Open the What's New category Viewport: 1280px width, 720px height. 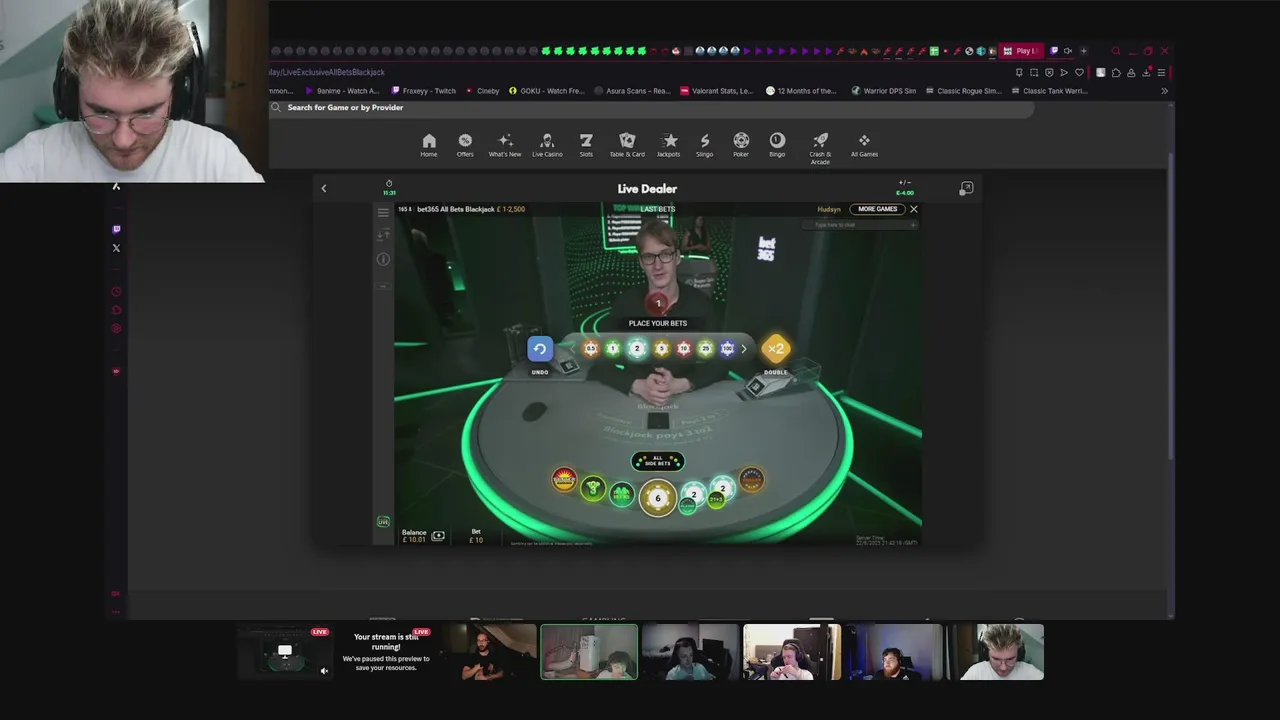tap(505, 145)
